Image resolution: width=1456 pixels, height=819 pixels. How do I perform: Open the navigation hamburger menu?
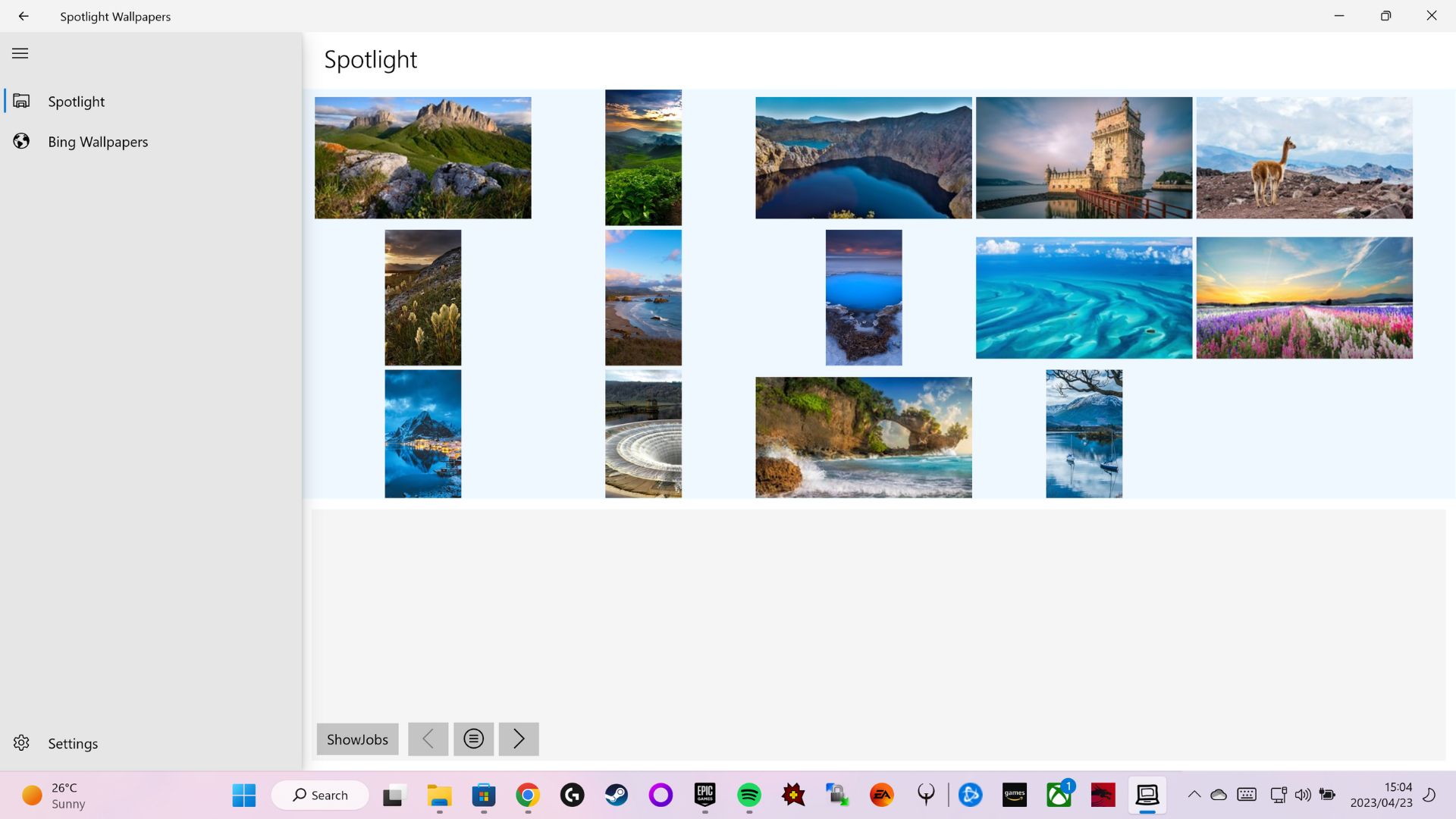coord(20,53)
